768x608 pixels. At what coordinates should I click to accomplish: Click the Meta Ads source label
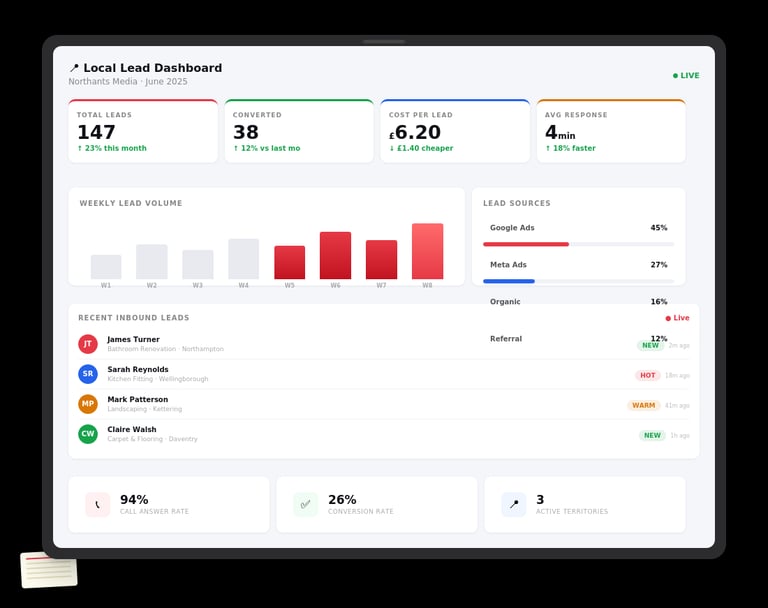point(508,265)
